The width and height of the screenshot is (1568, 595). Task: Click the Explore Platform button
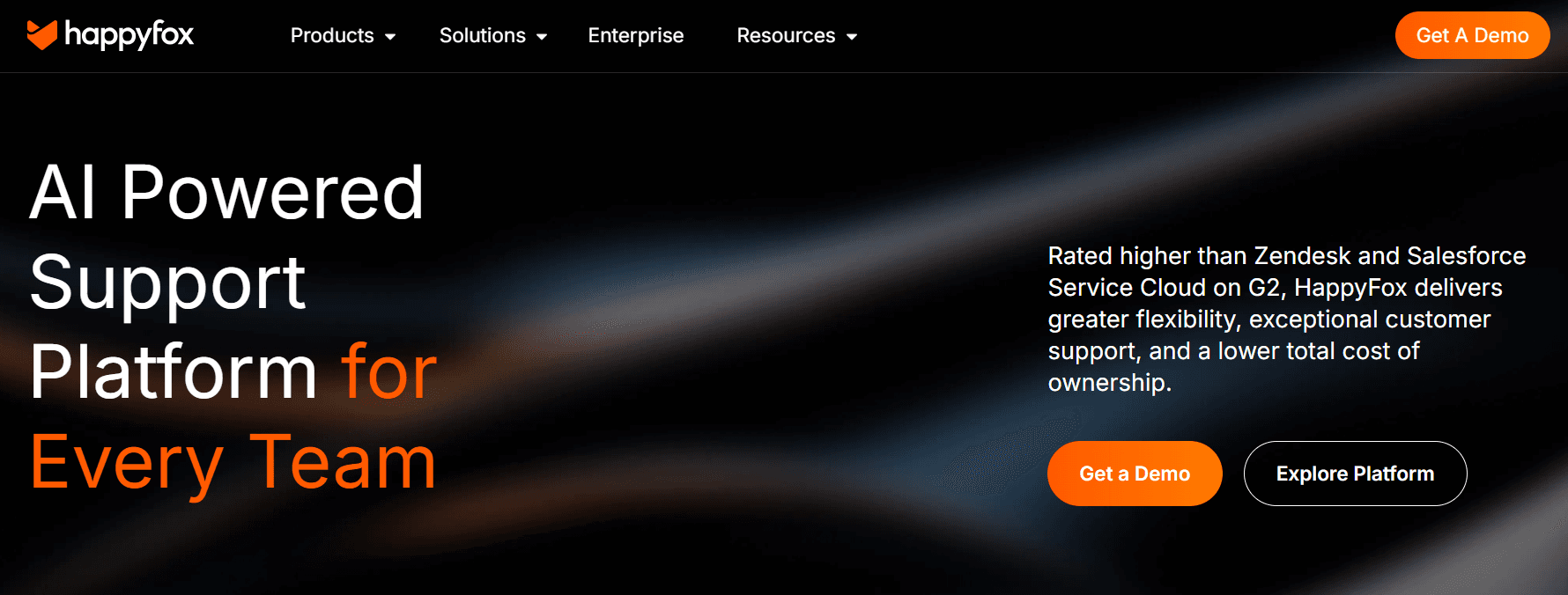pos(1355,474)
